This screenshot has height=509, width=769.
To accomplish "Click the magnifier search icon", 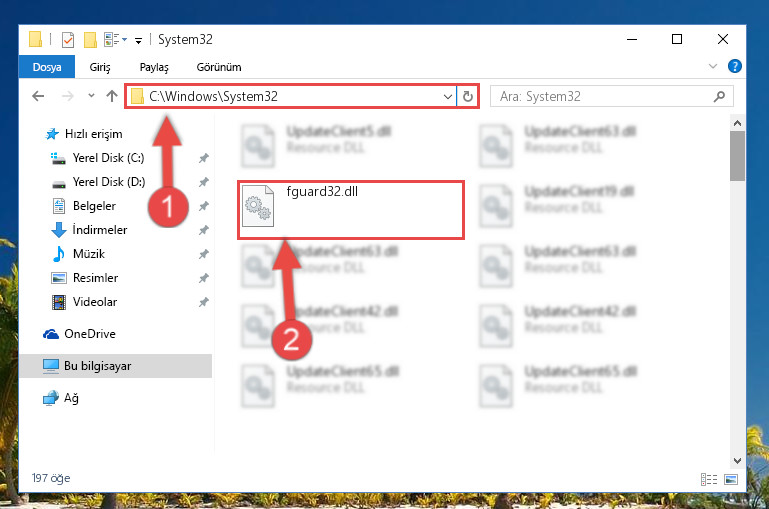I will pos(719,97).
